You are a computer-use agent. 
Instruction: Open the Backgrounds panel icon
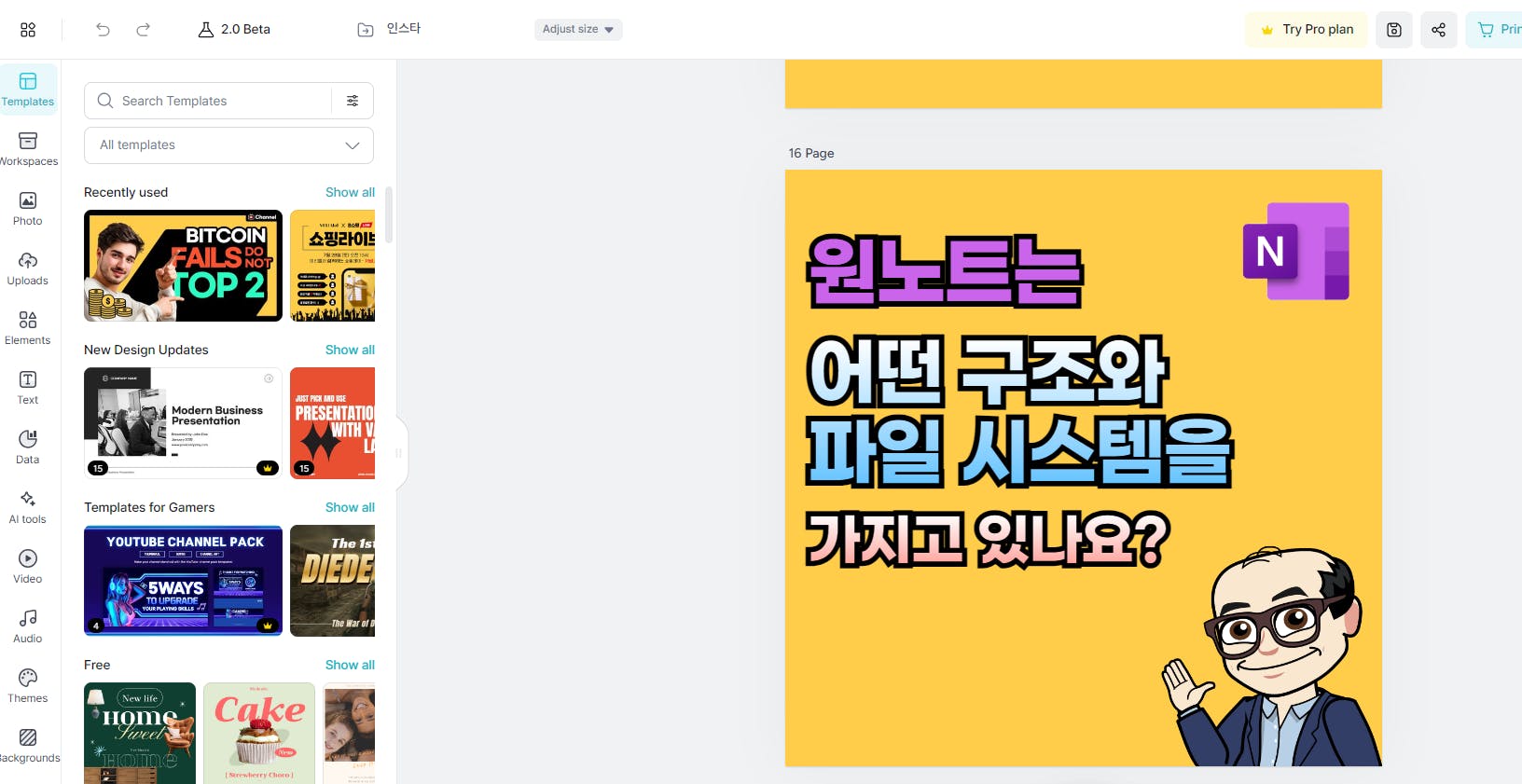click(x=28, y=737)
